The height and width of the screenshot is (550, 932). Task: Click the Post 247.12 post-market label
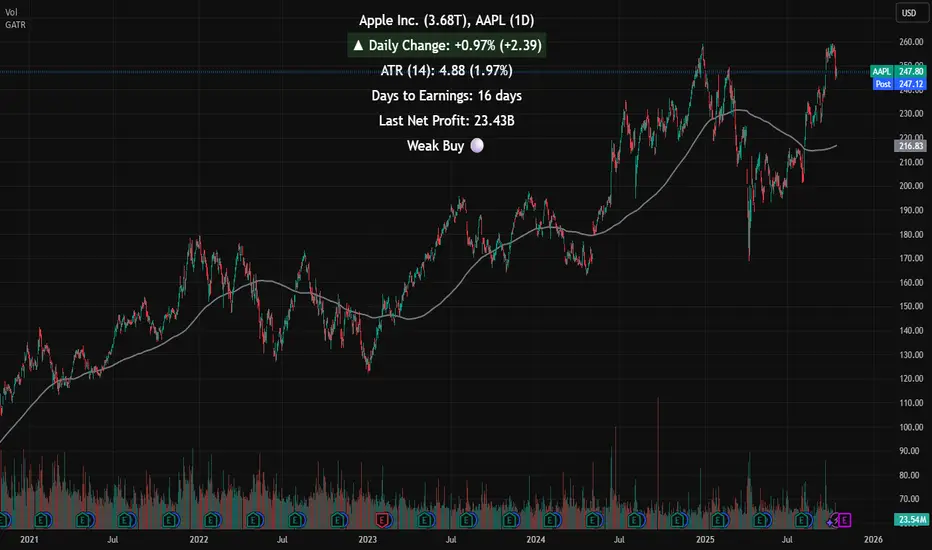pyautogui.click(x=899, y=84)
